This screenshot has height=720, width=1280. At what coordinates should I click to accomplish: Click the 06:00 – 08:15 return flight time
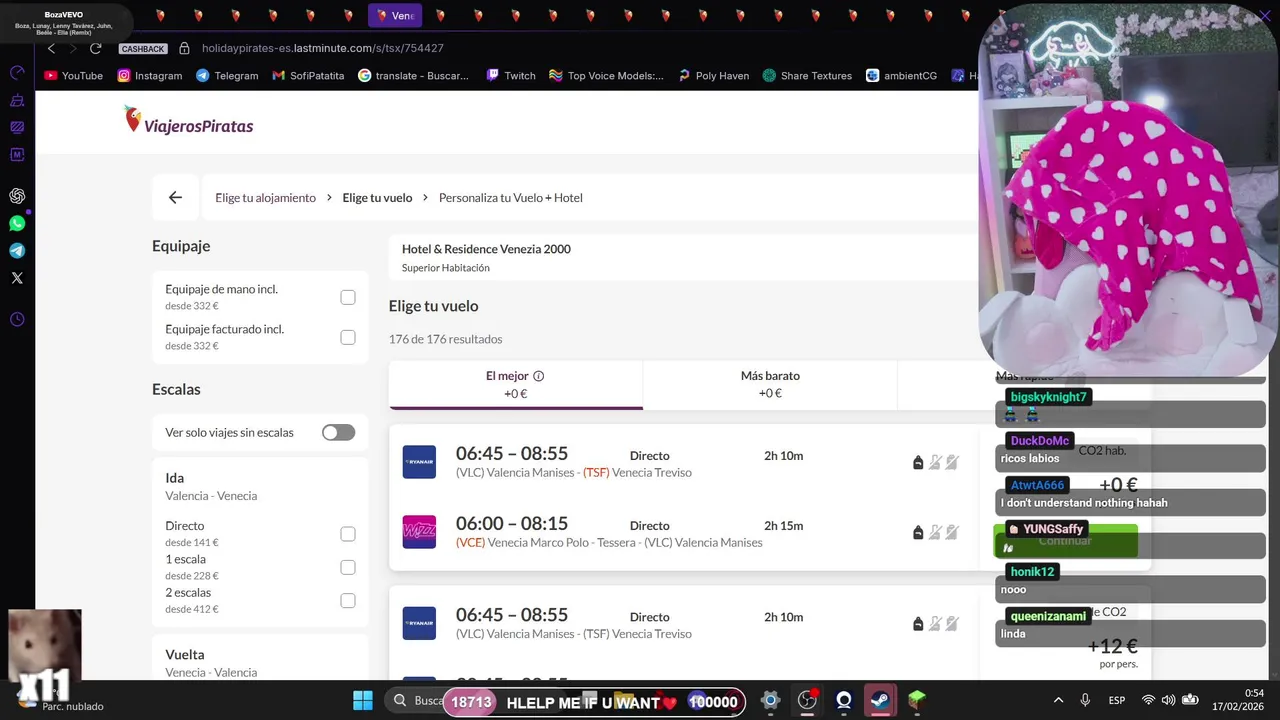512,523
